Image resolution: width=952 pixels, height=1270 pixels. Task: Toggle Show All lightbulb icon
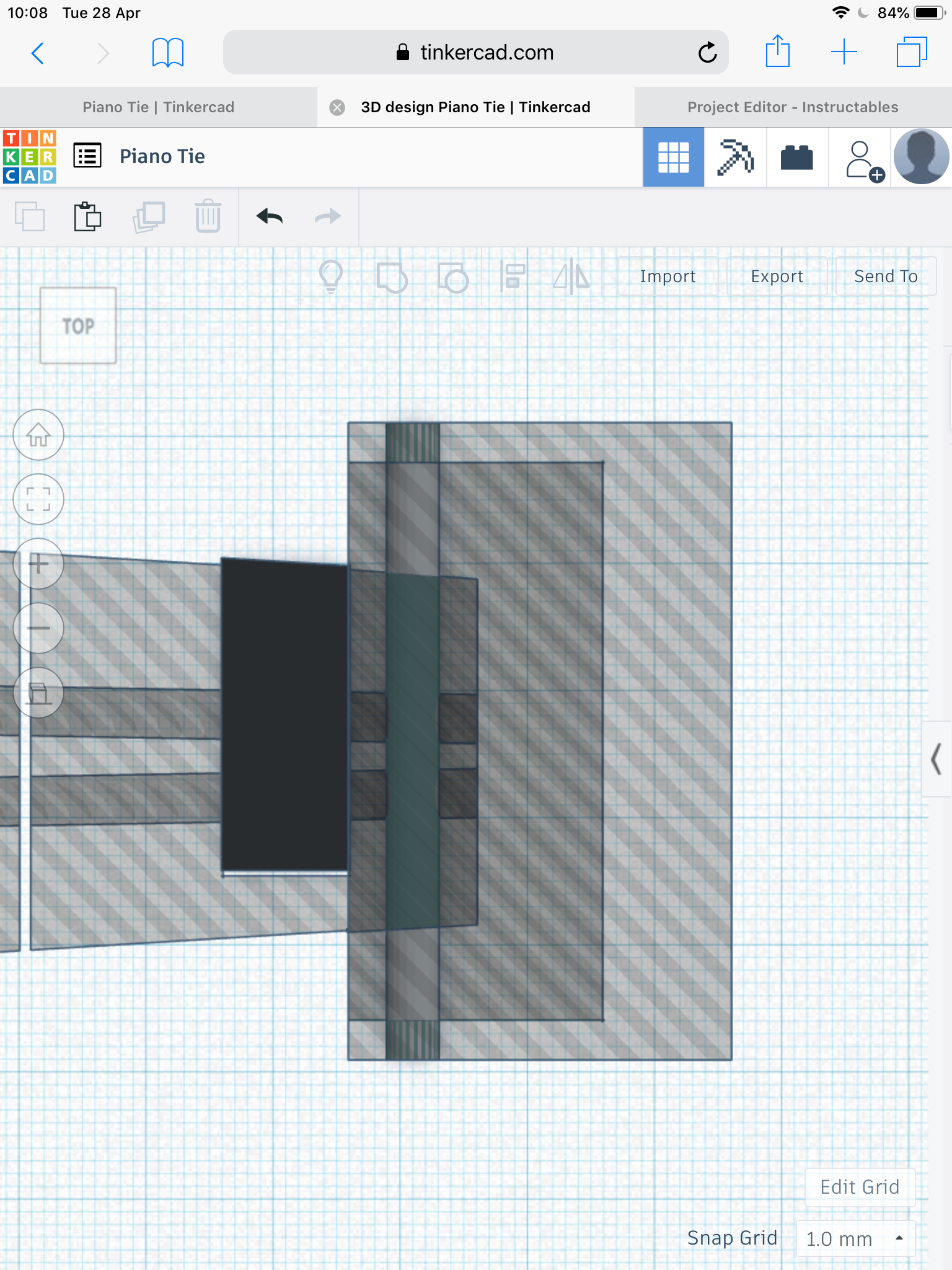pos(331,277)
